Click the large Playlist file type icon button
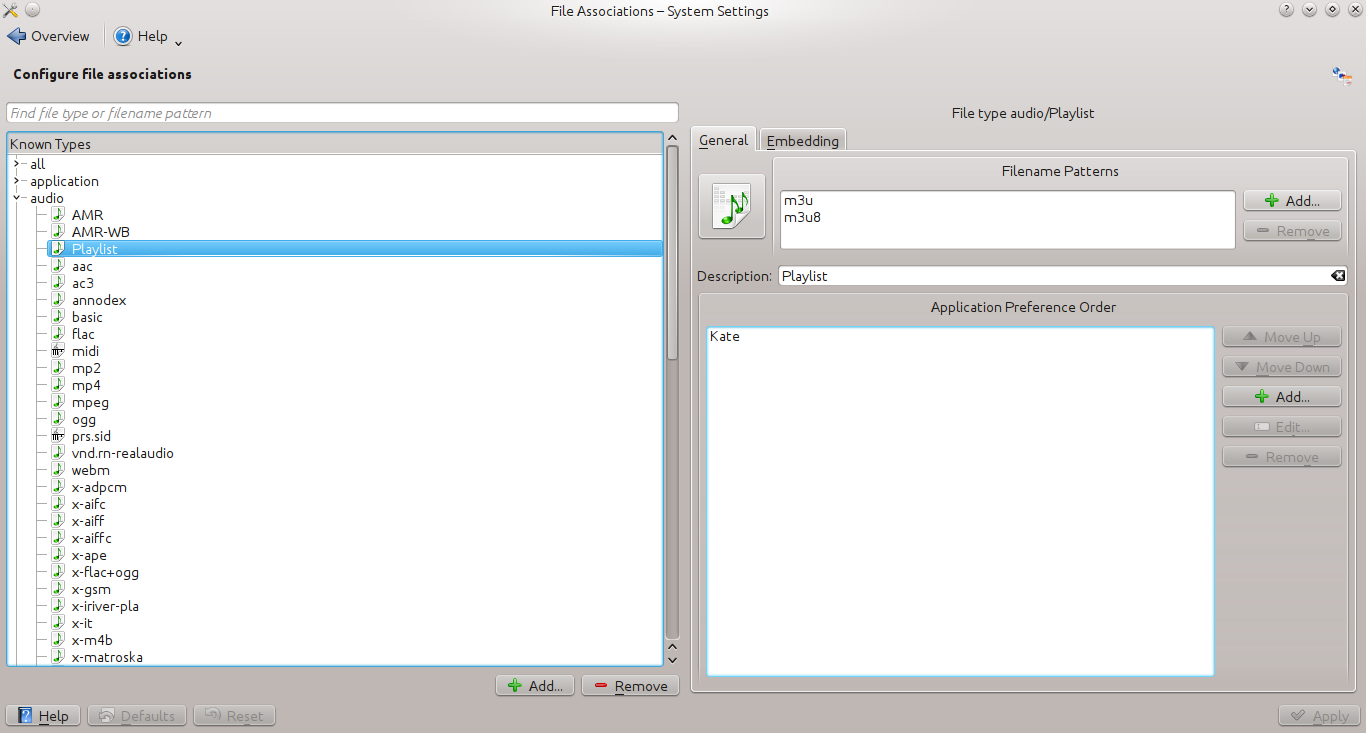This screenshot has height=733, width=1366. [731, 206]
